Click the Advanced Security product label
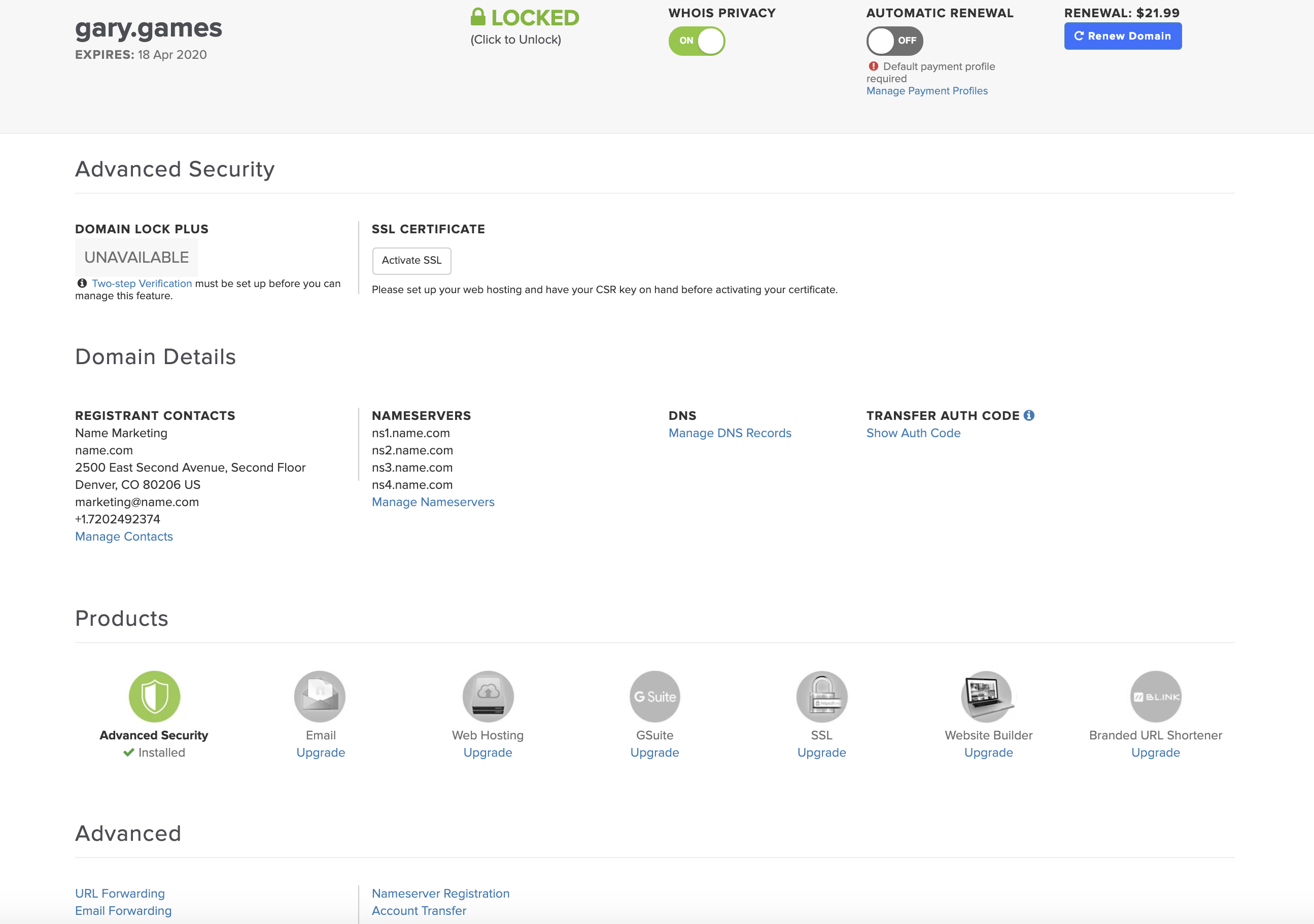 [x=154, y=735]
